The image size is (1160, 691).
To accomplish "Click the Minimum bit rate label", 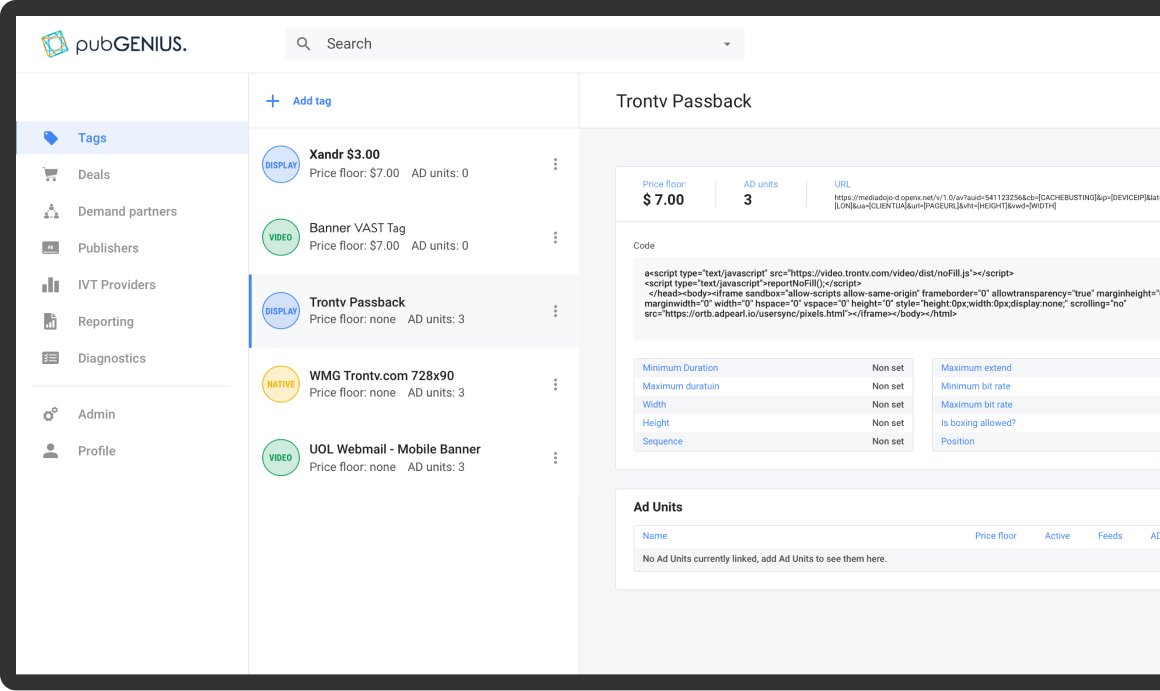I will (975, 386).
